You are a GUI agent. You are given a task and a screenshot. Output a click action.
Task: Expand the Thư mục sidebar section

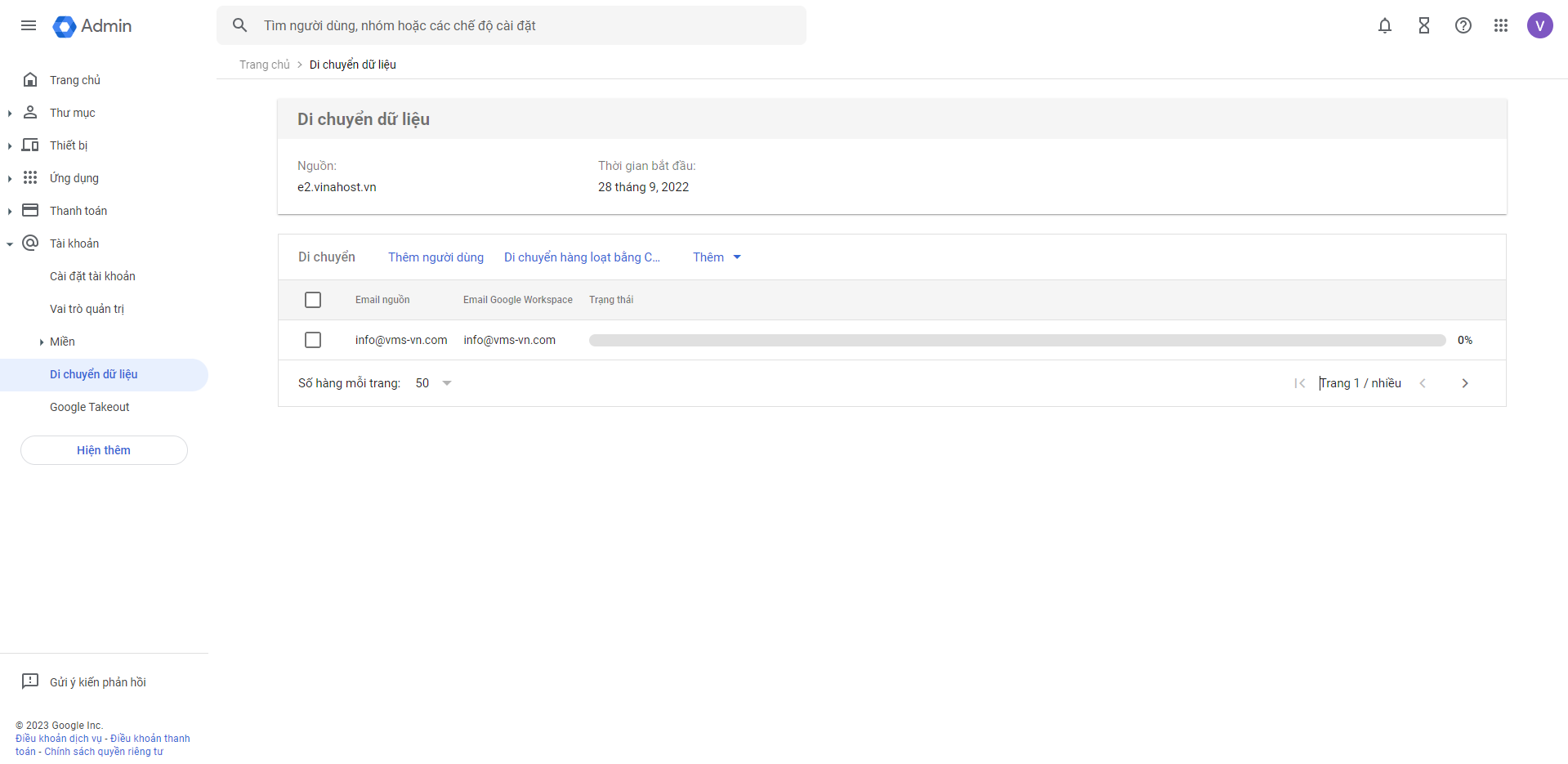(10, 113)
